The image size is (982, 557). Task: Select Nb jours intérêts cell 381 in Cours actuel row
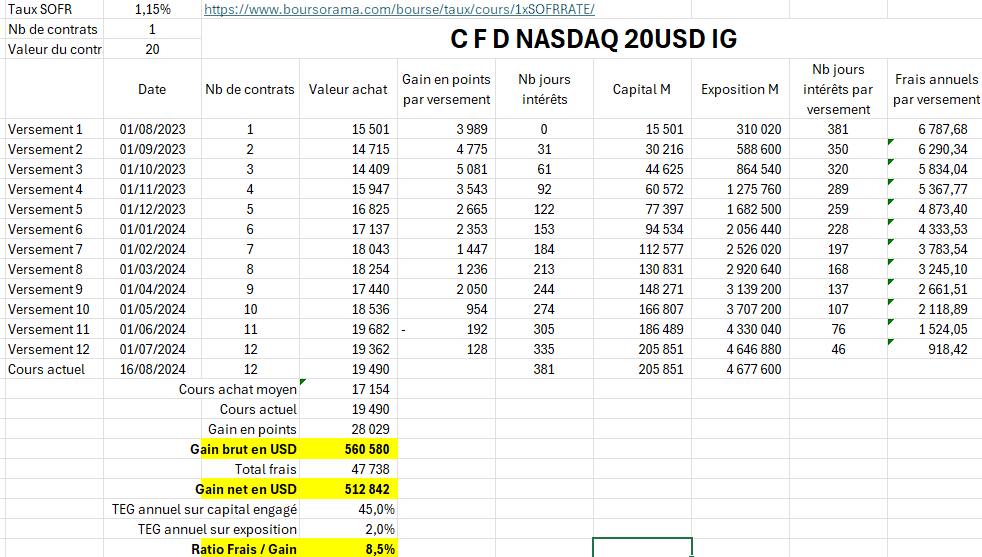(x=544, y=370)
